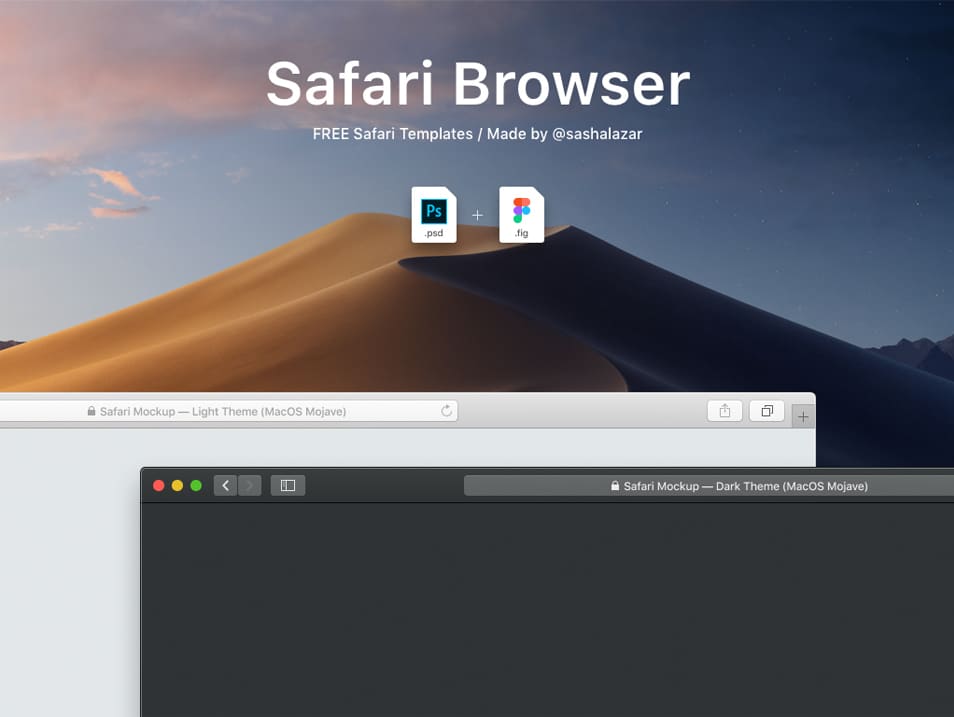Visit the @sashalazar profile link
Viewport: 954px width, 717px height.
click(x=600, y=133)
